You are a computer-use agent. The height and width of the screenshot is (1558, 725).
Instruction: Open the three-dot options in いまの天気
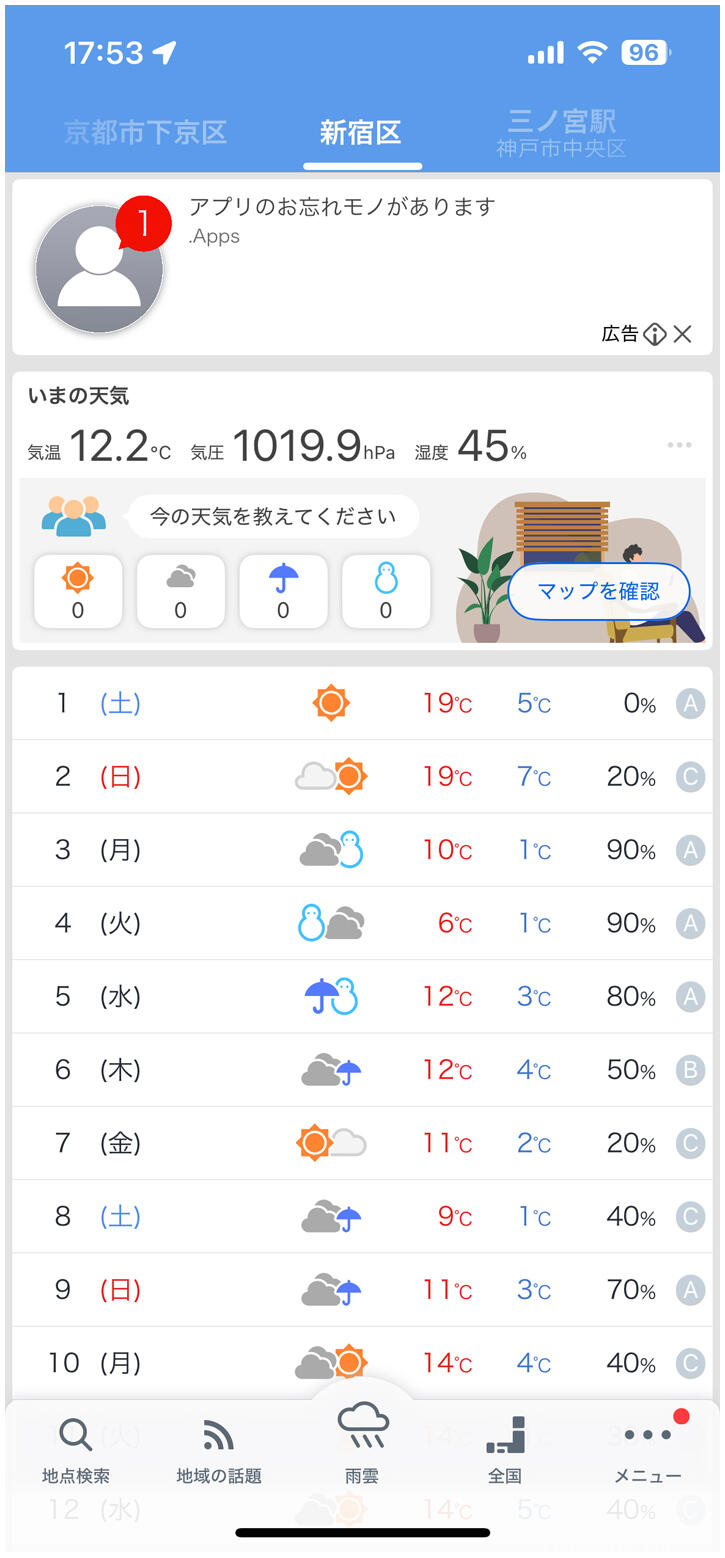pyautogui.click(x=679, y=445)
